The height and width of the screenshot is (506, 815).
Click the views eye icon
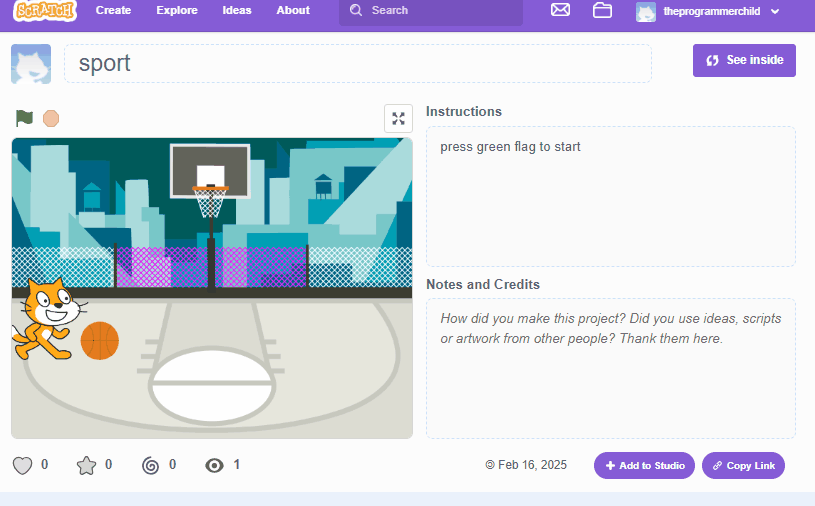click(214, 465)
